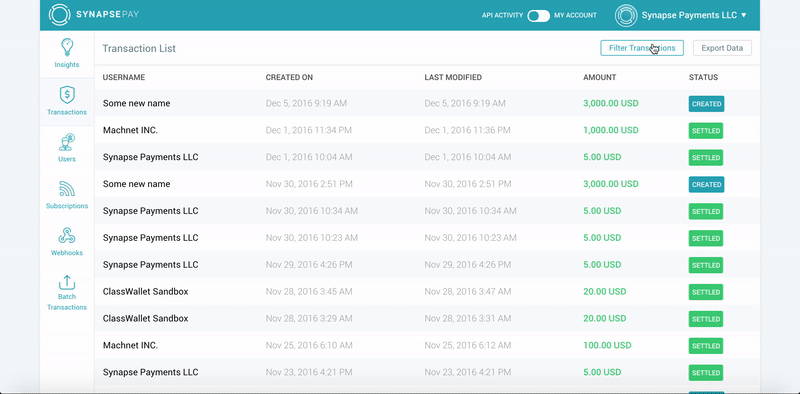
Task: Select the Username column header
Action: (124, 78)
